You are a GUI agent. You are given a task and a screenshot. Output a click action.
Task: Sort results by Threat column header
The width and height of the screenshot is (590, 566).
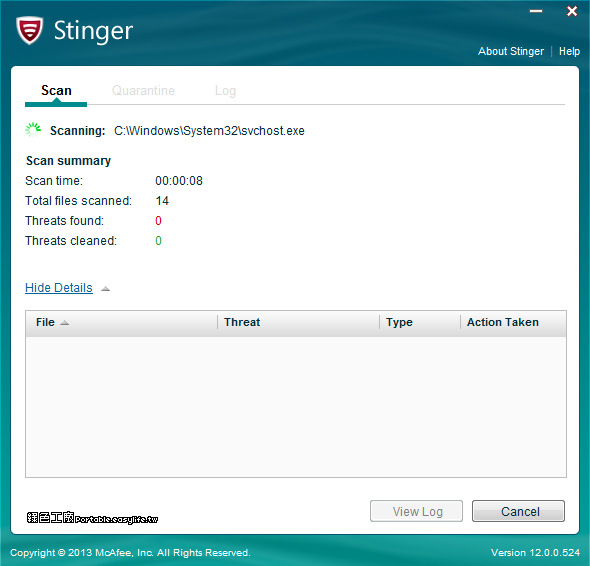(x=298, y=323)
